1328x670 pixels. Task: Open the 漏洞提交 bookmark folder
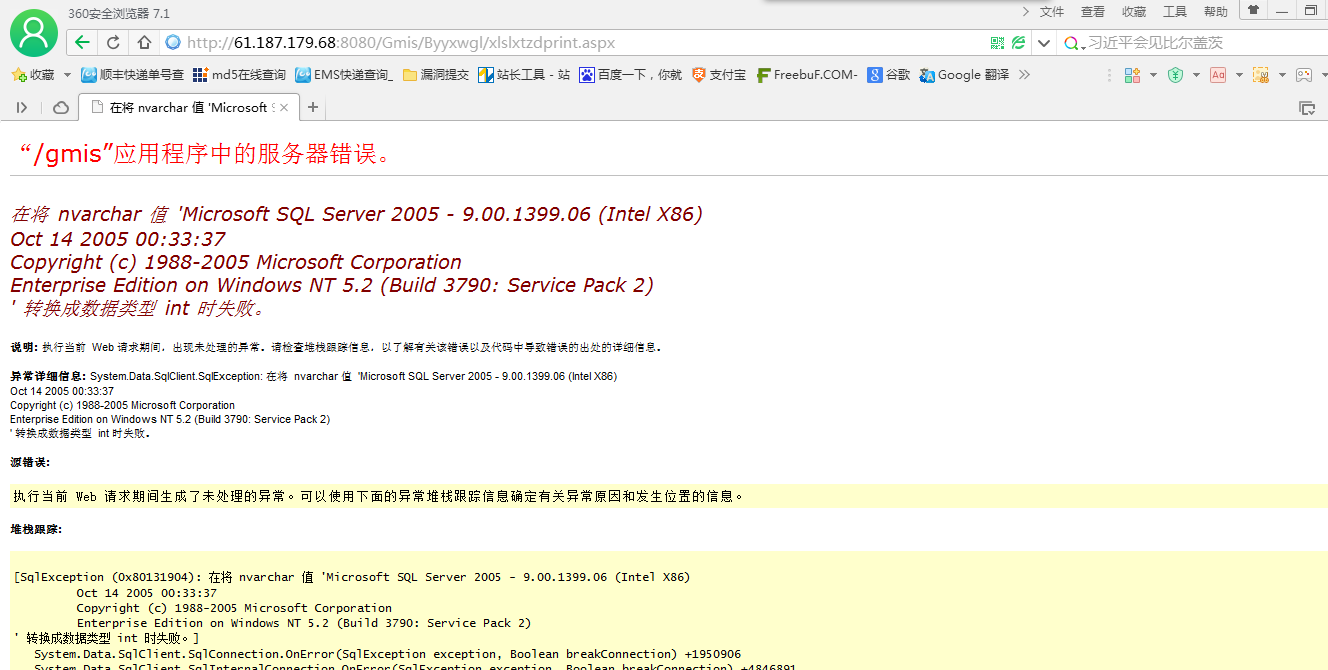[x=436, y=75]
